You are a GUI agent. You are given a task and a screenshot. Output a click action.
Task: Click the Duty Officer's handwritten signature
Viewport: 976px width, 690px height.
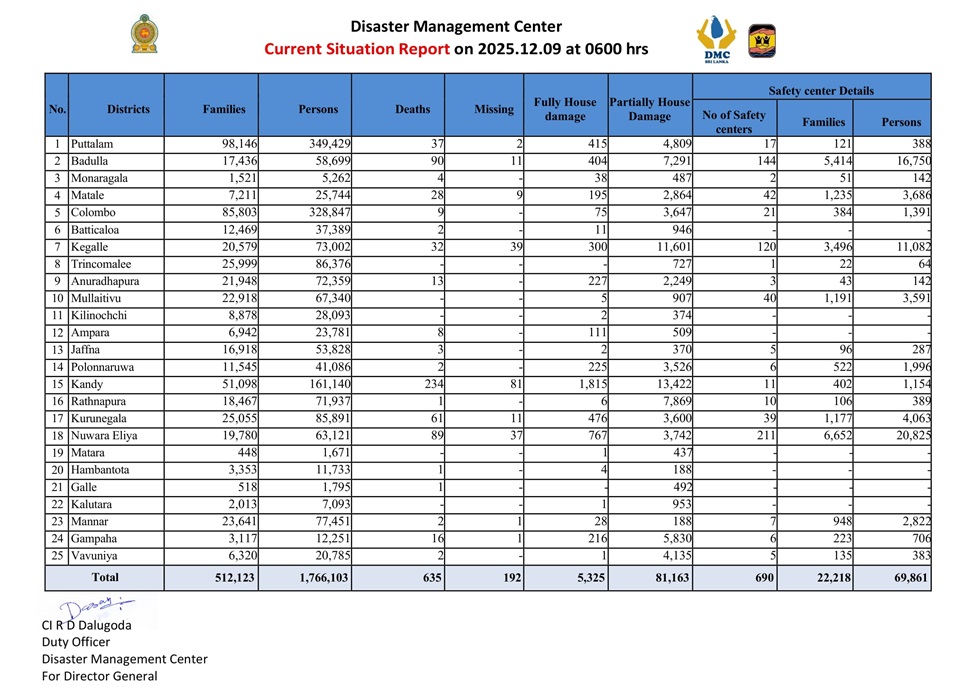pos(95,607)
